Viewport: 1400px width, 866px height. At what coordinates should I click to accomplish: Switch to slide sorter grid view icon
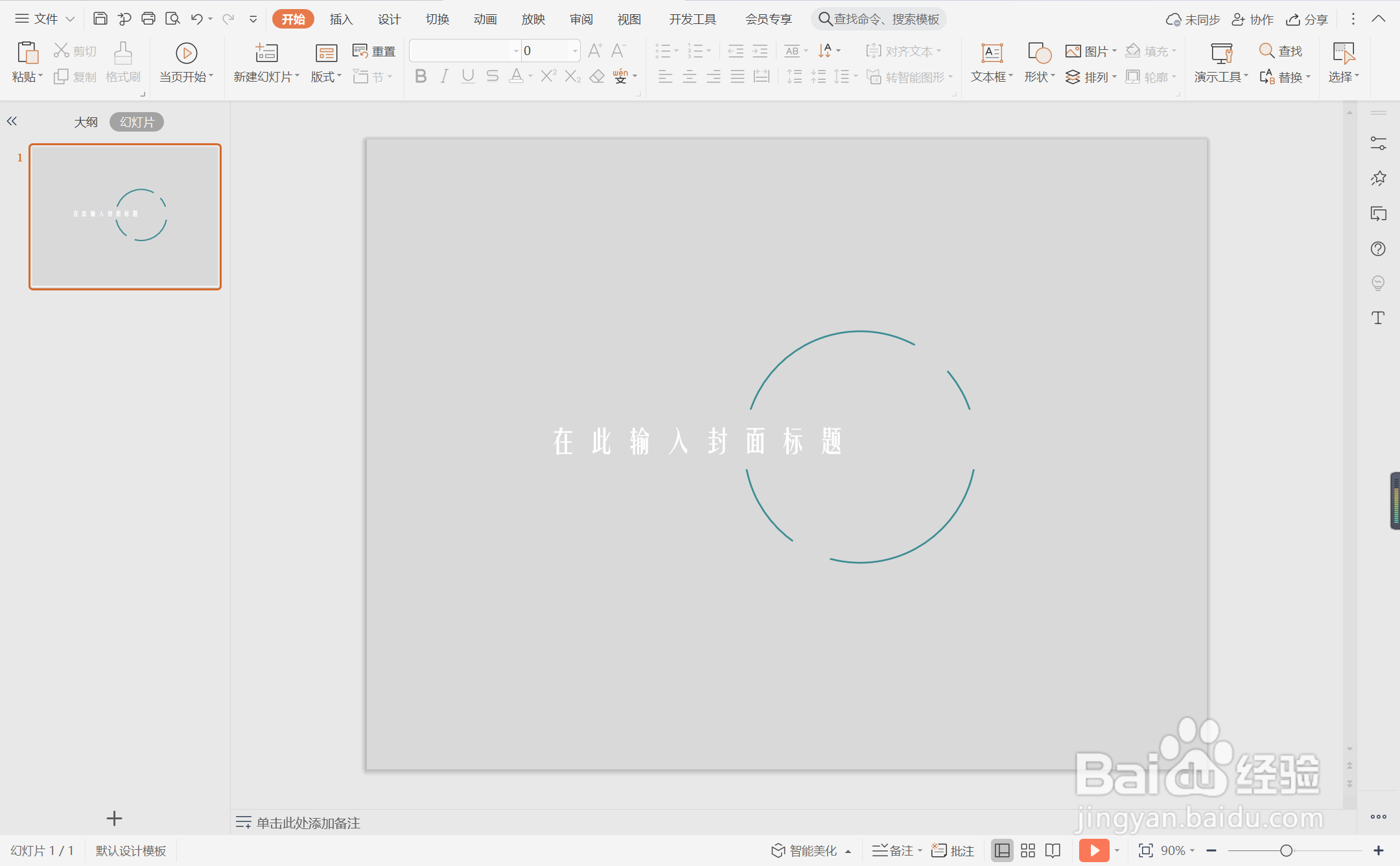[x=1028, y=850]
